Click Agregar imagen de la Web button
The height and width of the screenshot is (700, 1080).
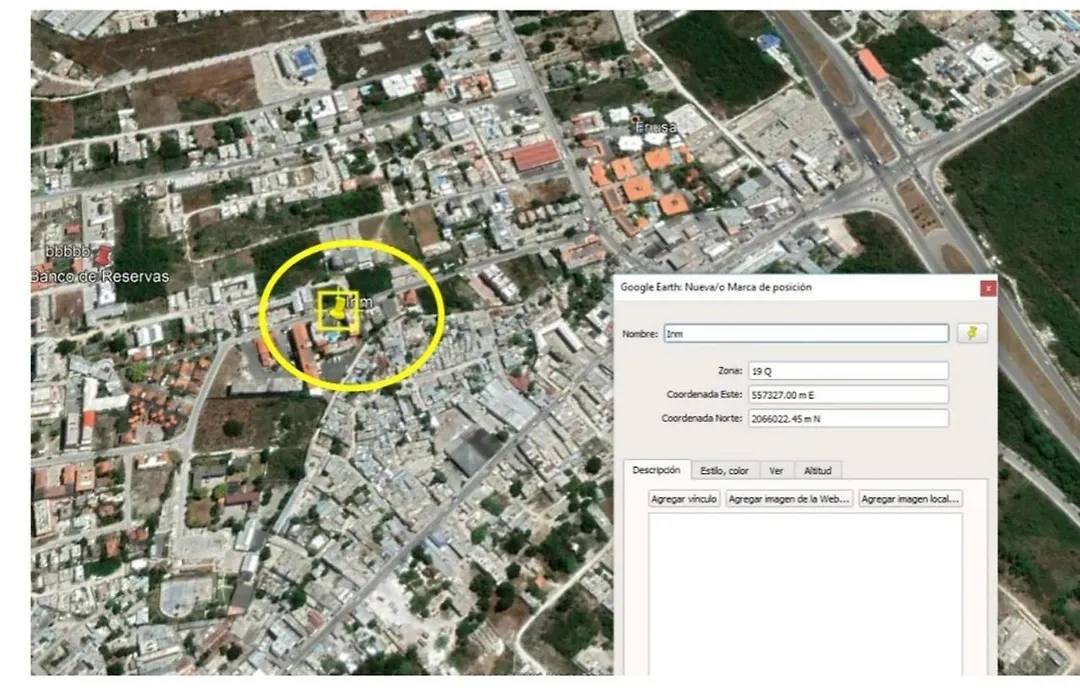click(789, 499)
